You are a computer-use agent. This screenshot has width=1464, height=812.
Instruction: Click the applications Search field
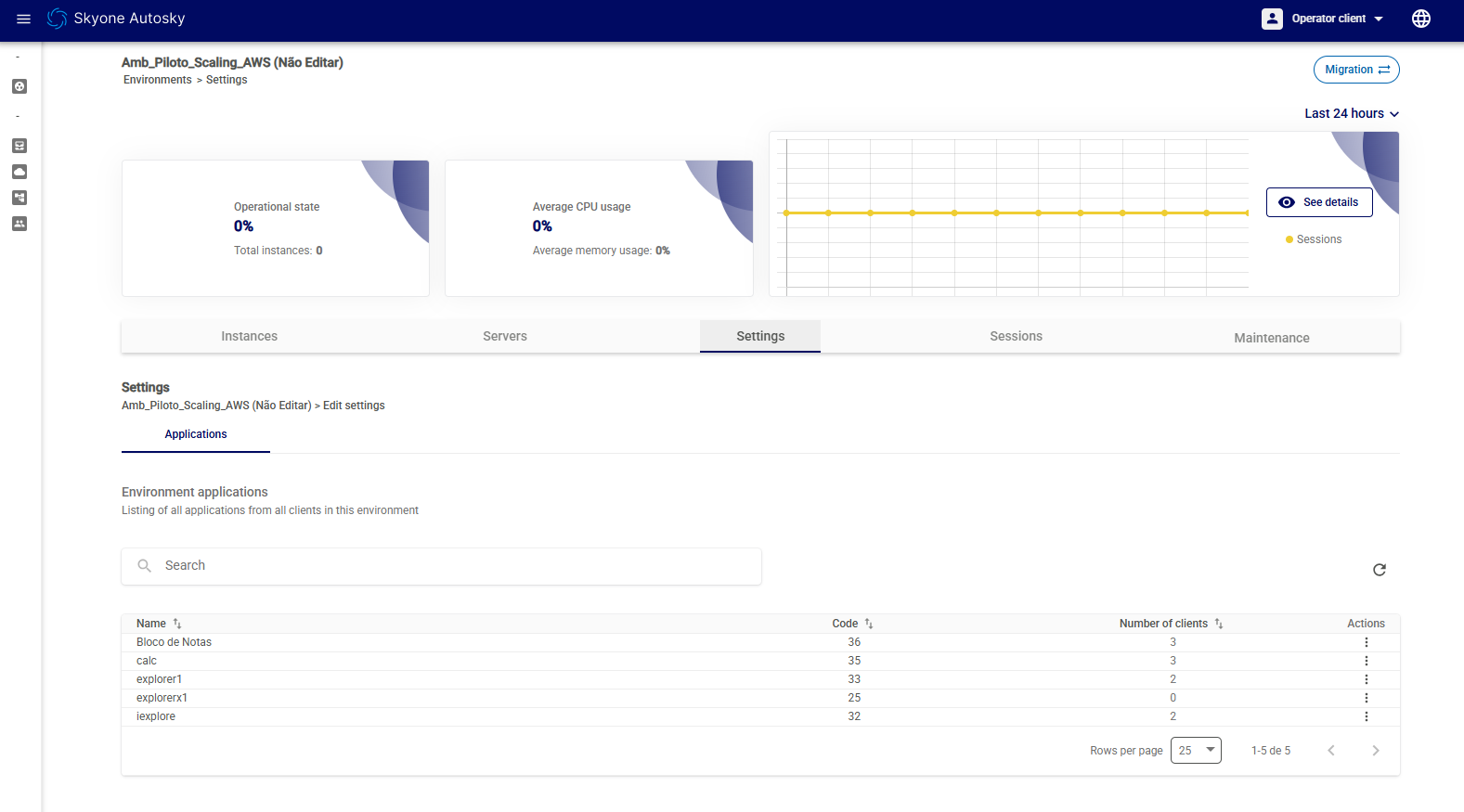point(441,566)
